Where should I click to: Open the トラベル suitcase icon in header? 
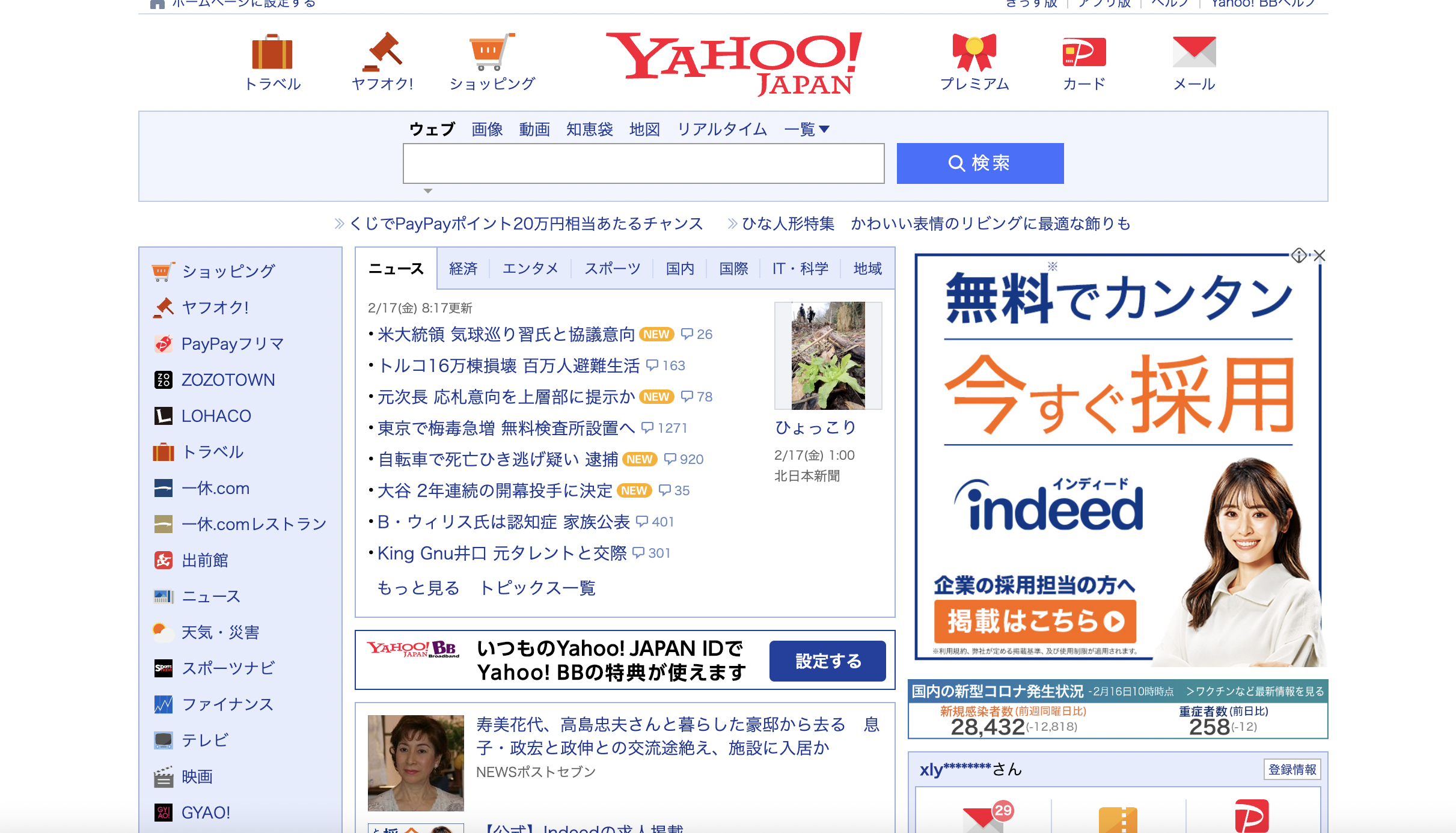click(272, 52)
